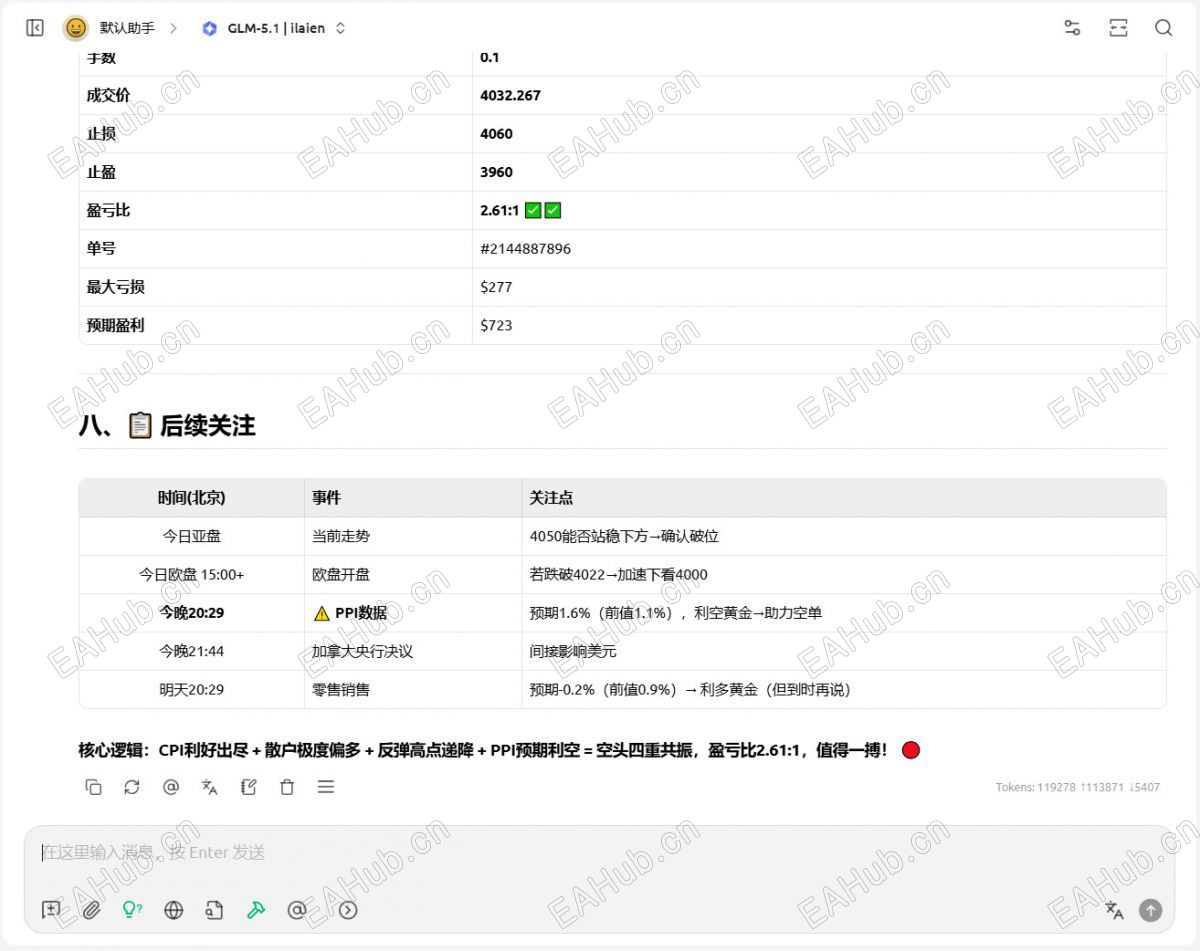
Task: Translate the message with the translate icon
Action: click(x=209, y=787)
